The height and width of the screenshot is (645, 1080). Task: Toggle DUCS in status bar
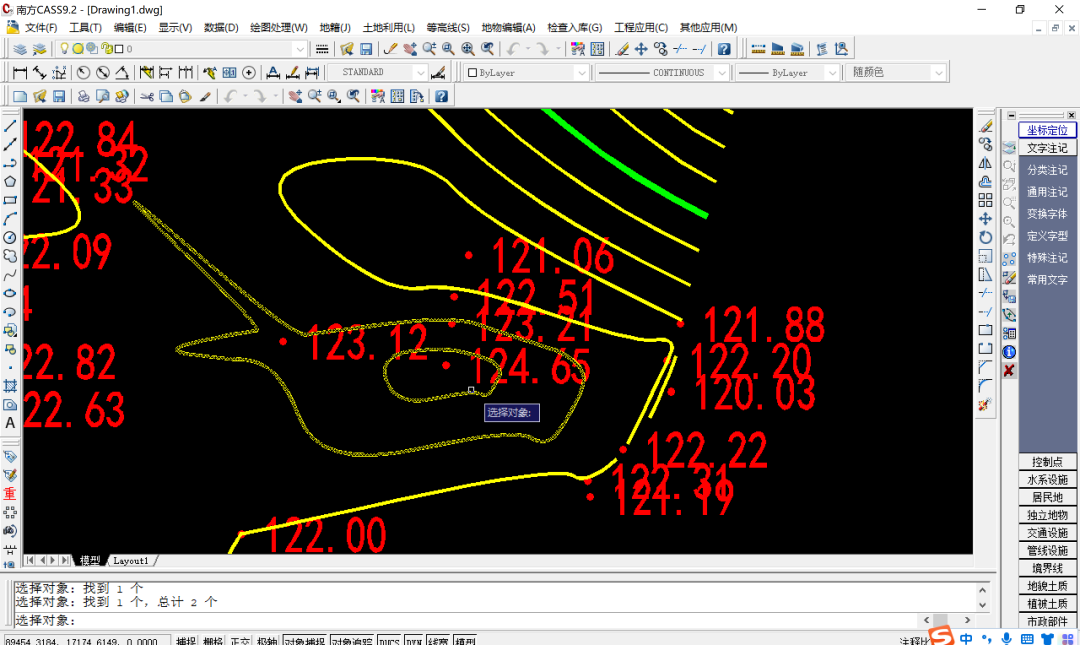(x=389, y=641)
